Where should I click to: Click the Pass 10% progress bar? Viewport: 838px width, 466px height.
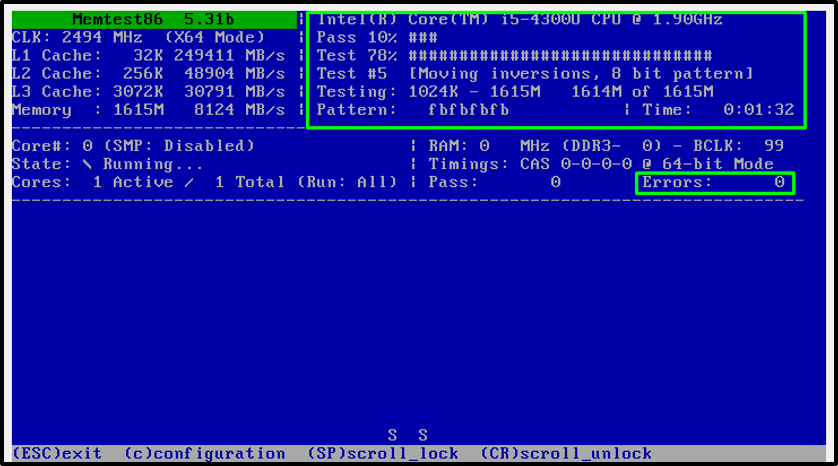[x=377, y=37]
